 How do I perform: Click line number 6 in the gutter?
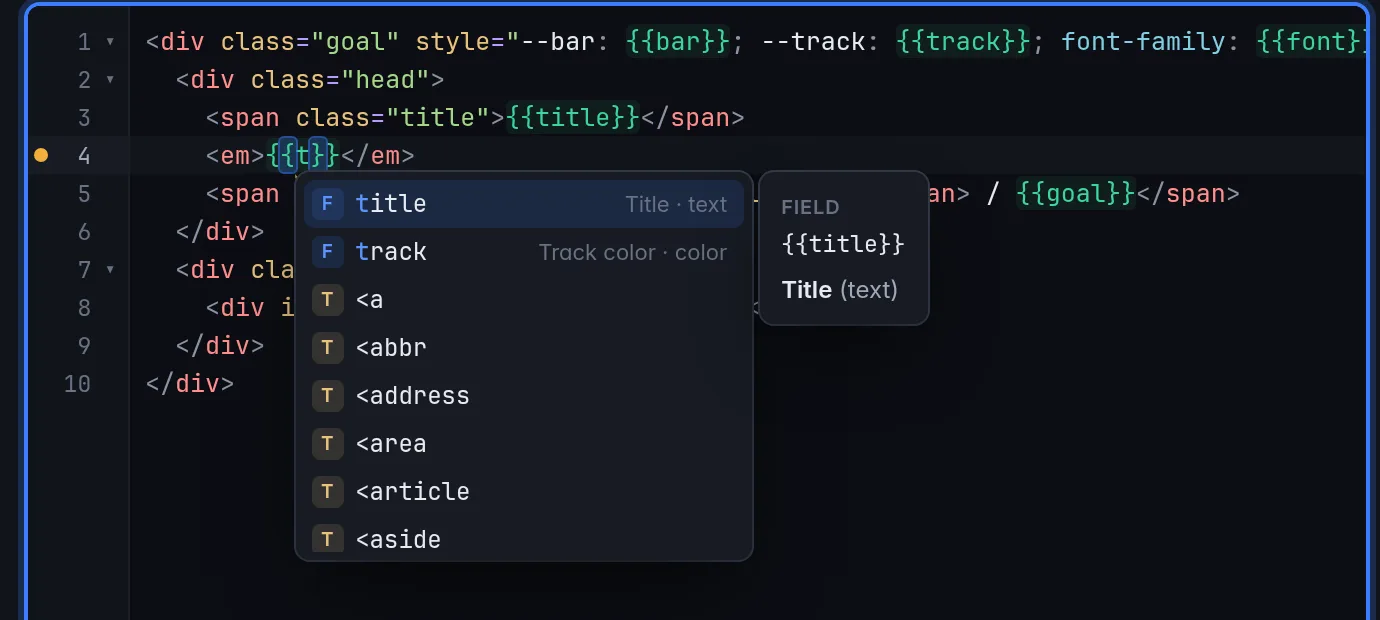click(x=84, y=232)
